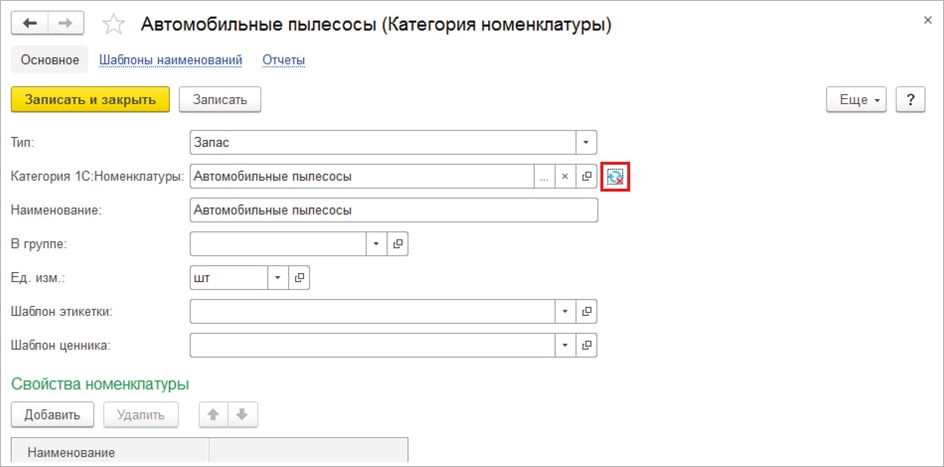Clear the Категория 1С:Номенклатуры field
944x467 pixels.
(x=565, y=177)
